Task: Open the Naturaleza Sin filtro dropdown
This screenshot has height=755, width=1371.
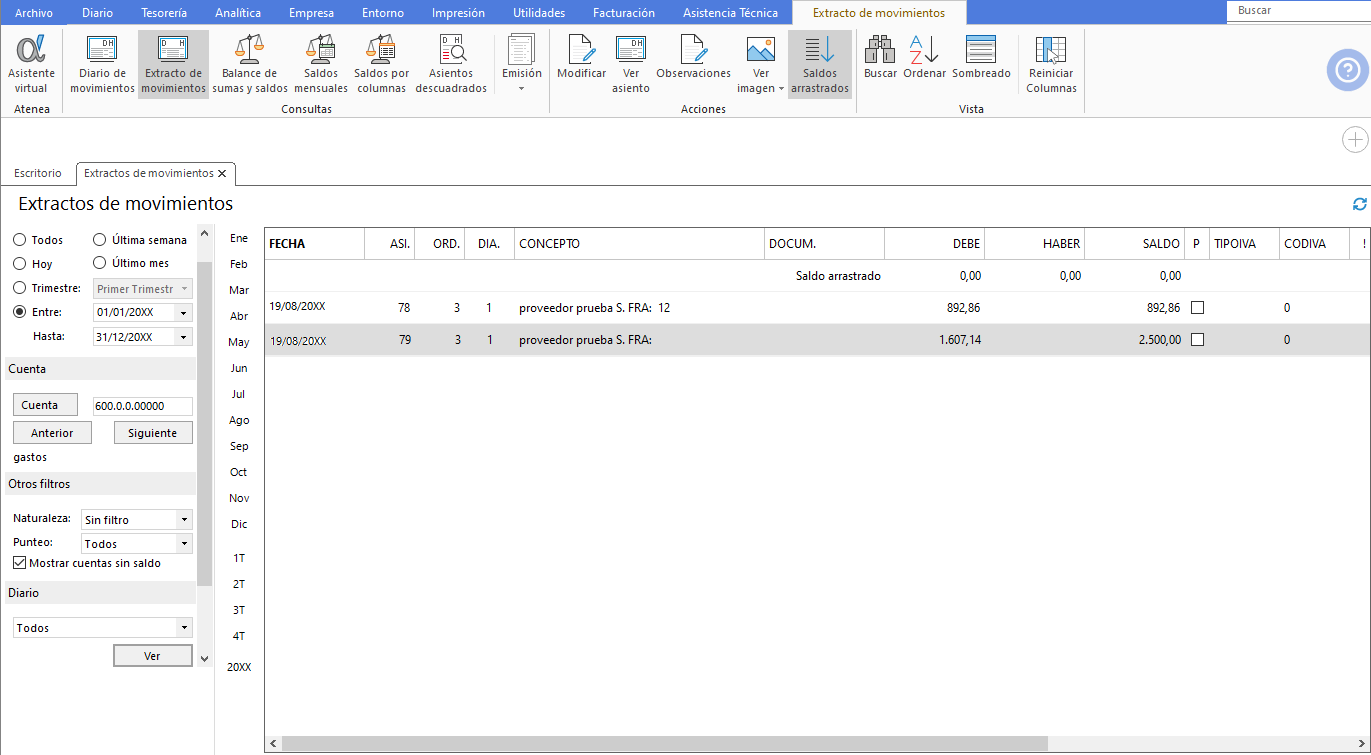Action: [183, 520]
